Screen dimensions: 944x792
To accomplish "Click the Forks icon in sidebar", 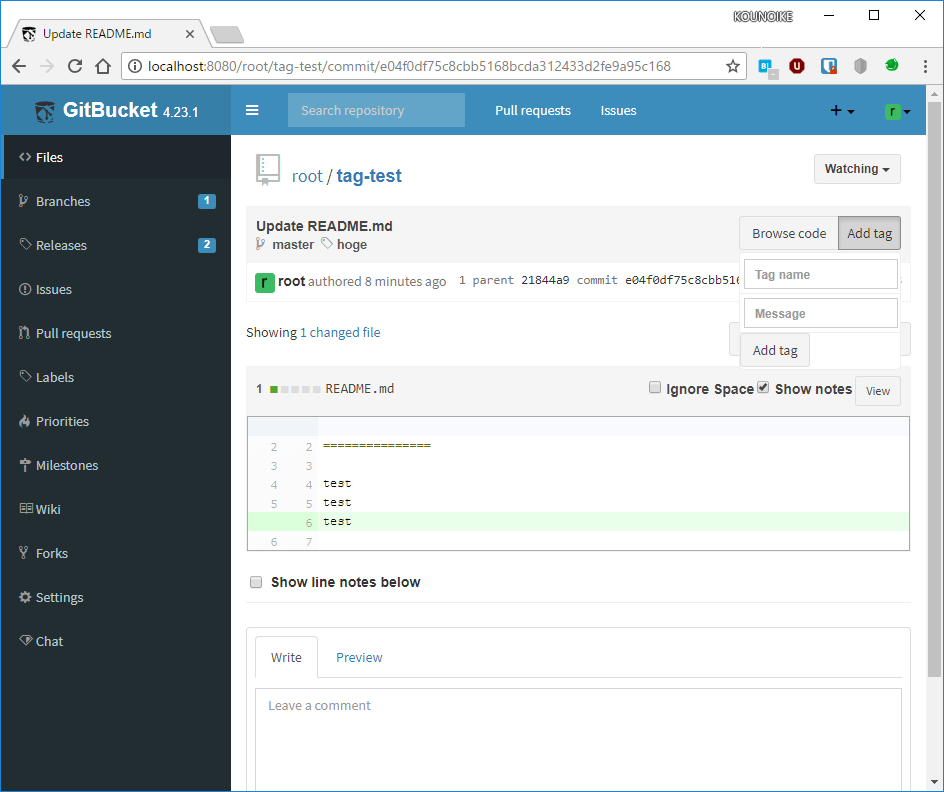I will point(23,552).
